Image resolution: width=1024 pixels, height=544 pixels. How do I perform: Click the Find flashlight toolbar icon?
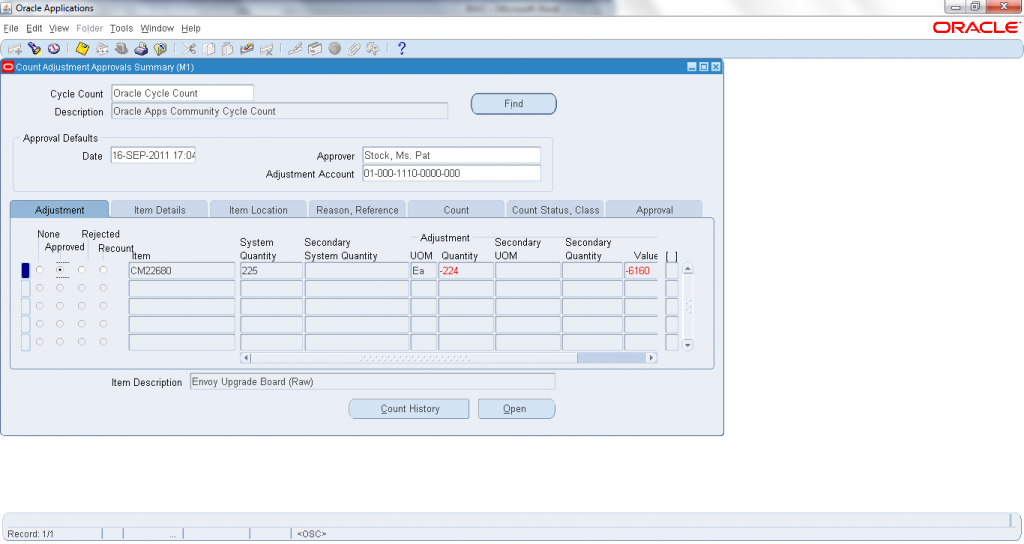pyautogui.click(x=34, y=48)
